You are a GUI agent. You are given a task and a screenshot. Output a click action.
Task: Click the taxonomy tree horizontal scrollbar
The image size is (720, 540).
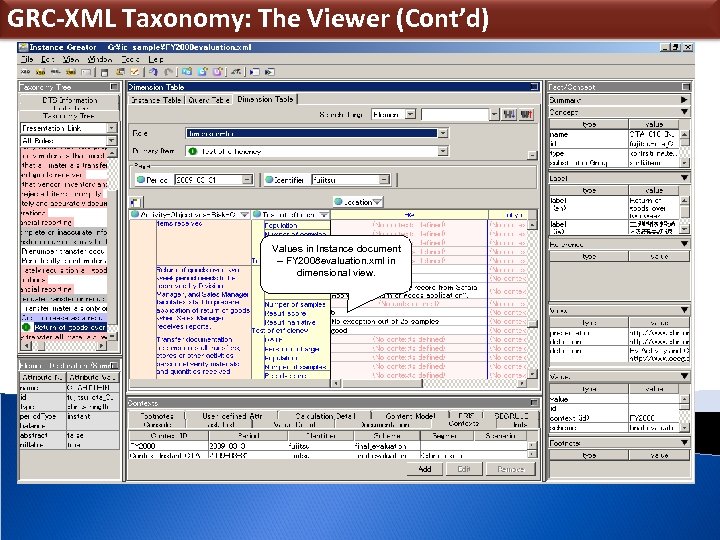pos(64,345)
